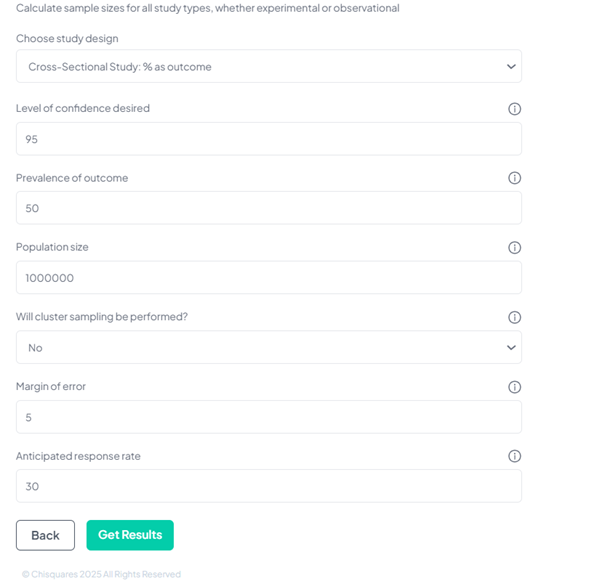This screenshot has width=602, height=581.
Task: Click the margin of error field
Action: 268,417
